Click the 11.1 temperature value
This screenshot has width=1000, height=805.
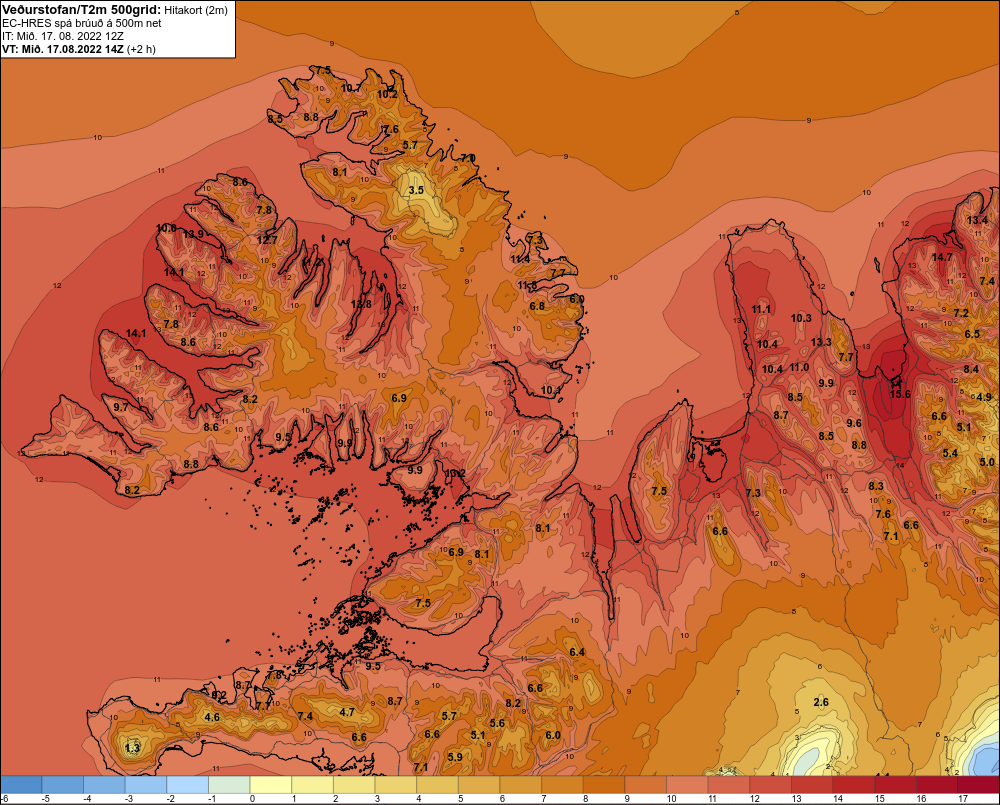point(761,309)
